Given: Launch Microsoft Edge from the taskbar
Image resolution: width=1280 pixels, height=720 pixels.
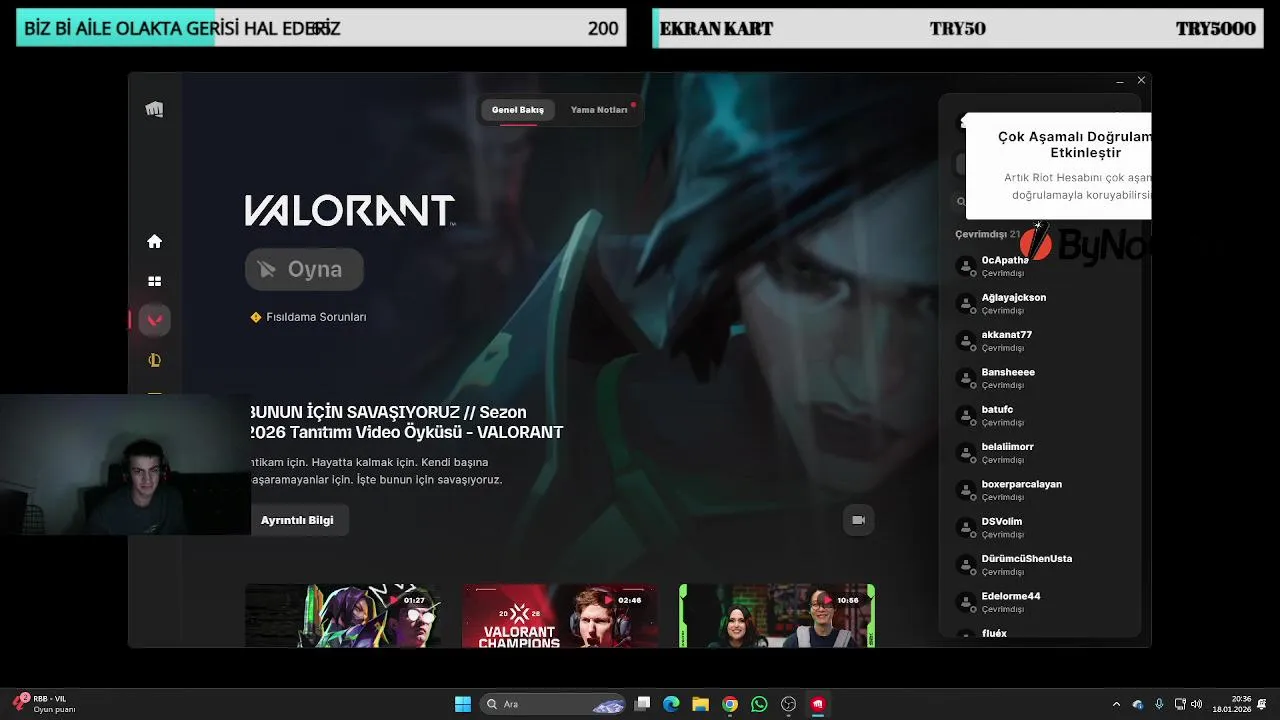Looking at the screenshot, I should coord(672,704).
